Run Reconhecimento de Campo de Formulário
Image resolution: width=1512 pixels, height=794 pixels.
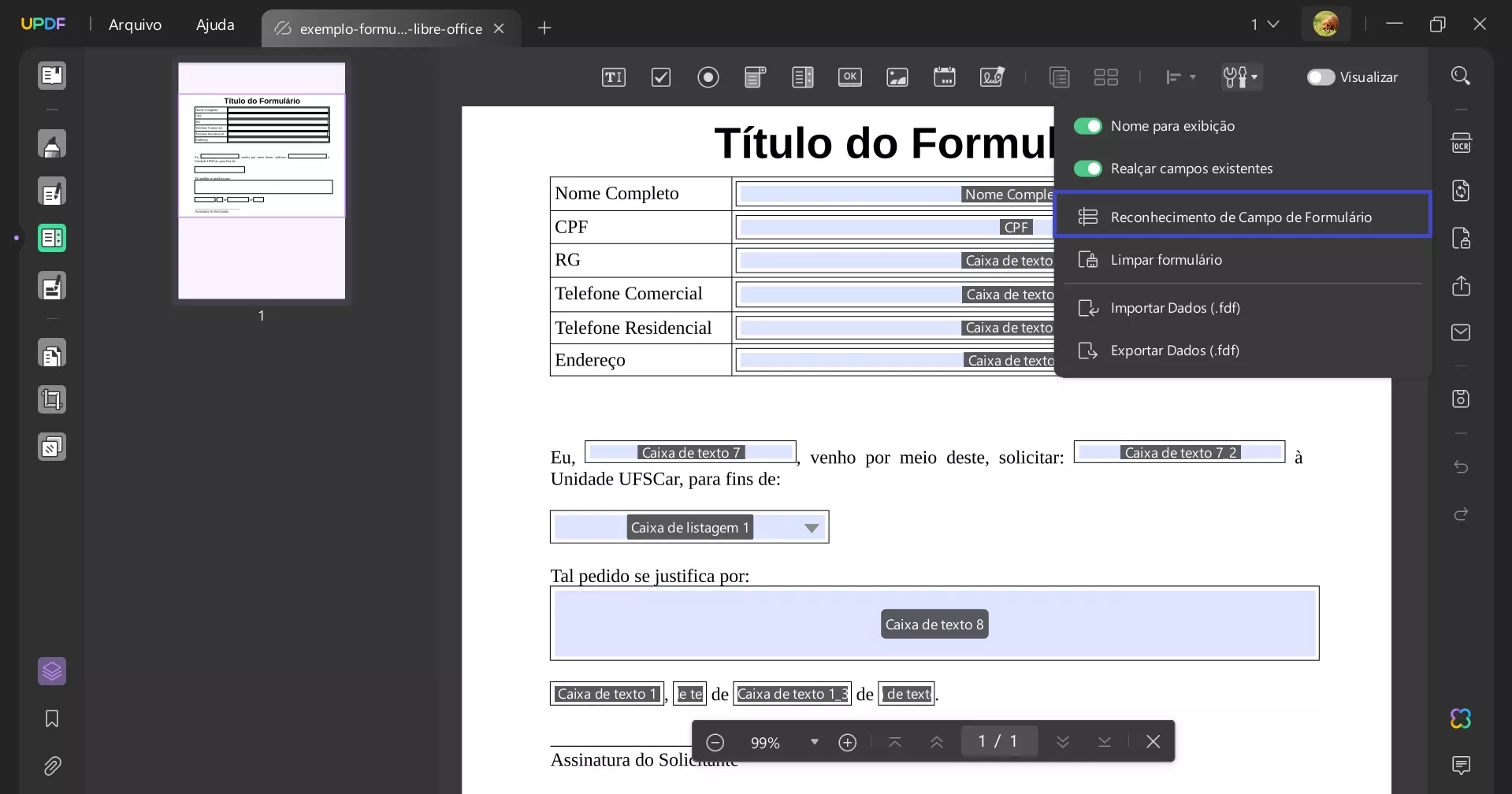pyautogui.click(x=1242, y=217)
